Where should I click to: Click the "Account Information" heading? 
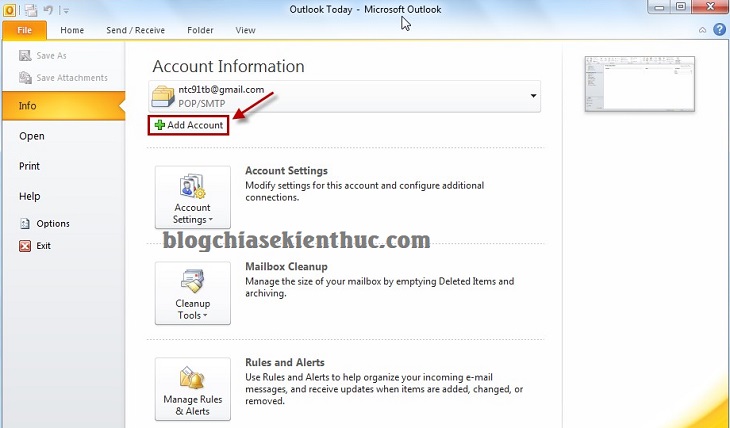click(x=228, y=66)
